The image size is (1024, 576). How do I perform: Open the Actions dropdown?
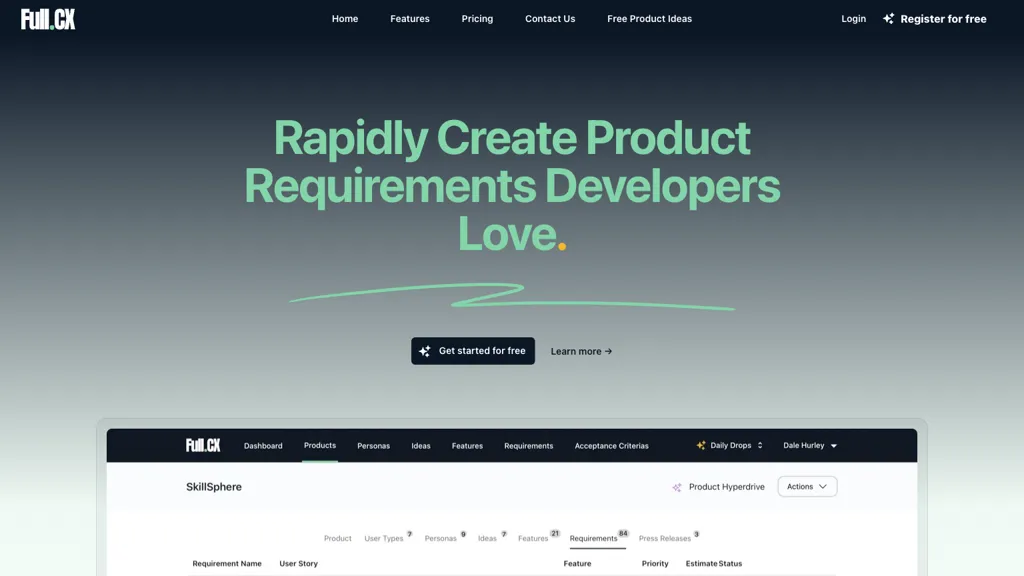(807, 486)
